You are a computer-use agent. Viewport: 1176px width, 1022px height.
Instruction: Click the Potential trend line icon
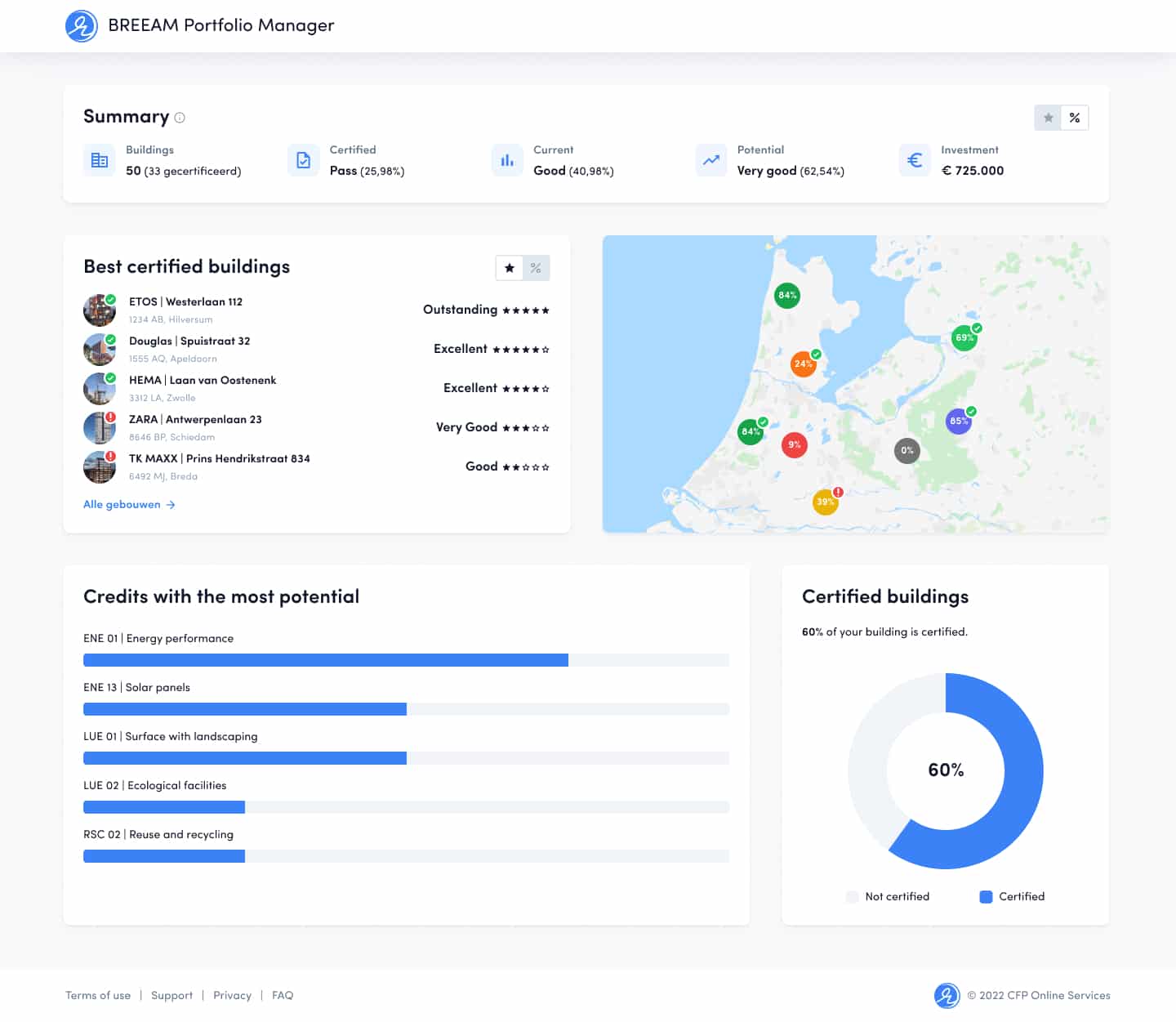pyautogui.click(x=711, y=160)
